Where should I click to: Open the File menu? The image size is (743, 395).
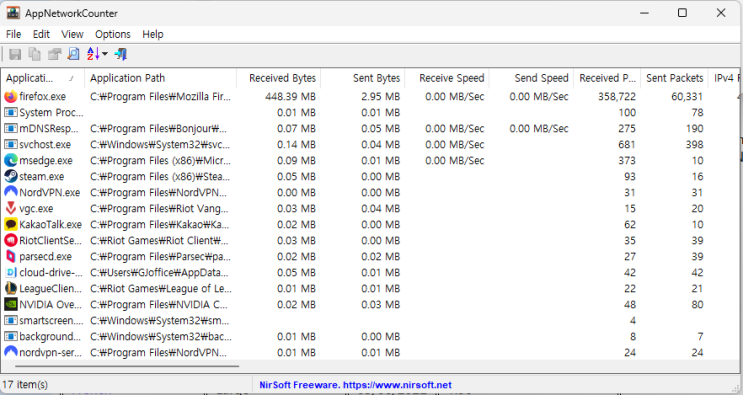click(x=13, y=34)
